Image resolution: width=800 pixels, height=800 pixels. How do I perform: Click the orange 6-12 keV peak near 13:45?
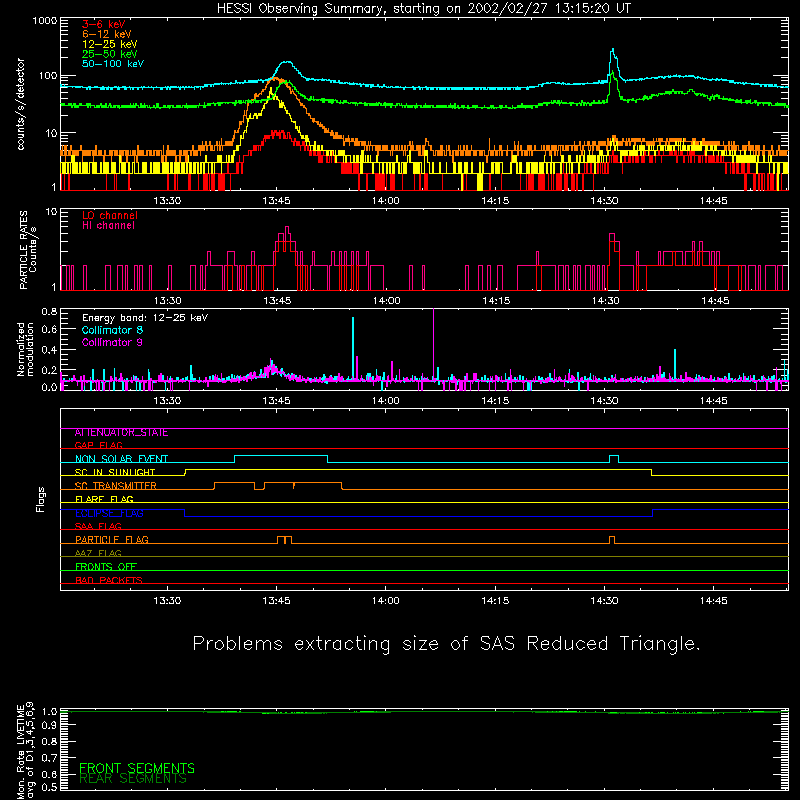click(x=276, y=79)
